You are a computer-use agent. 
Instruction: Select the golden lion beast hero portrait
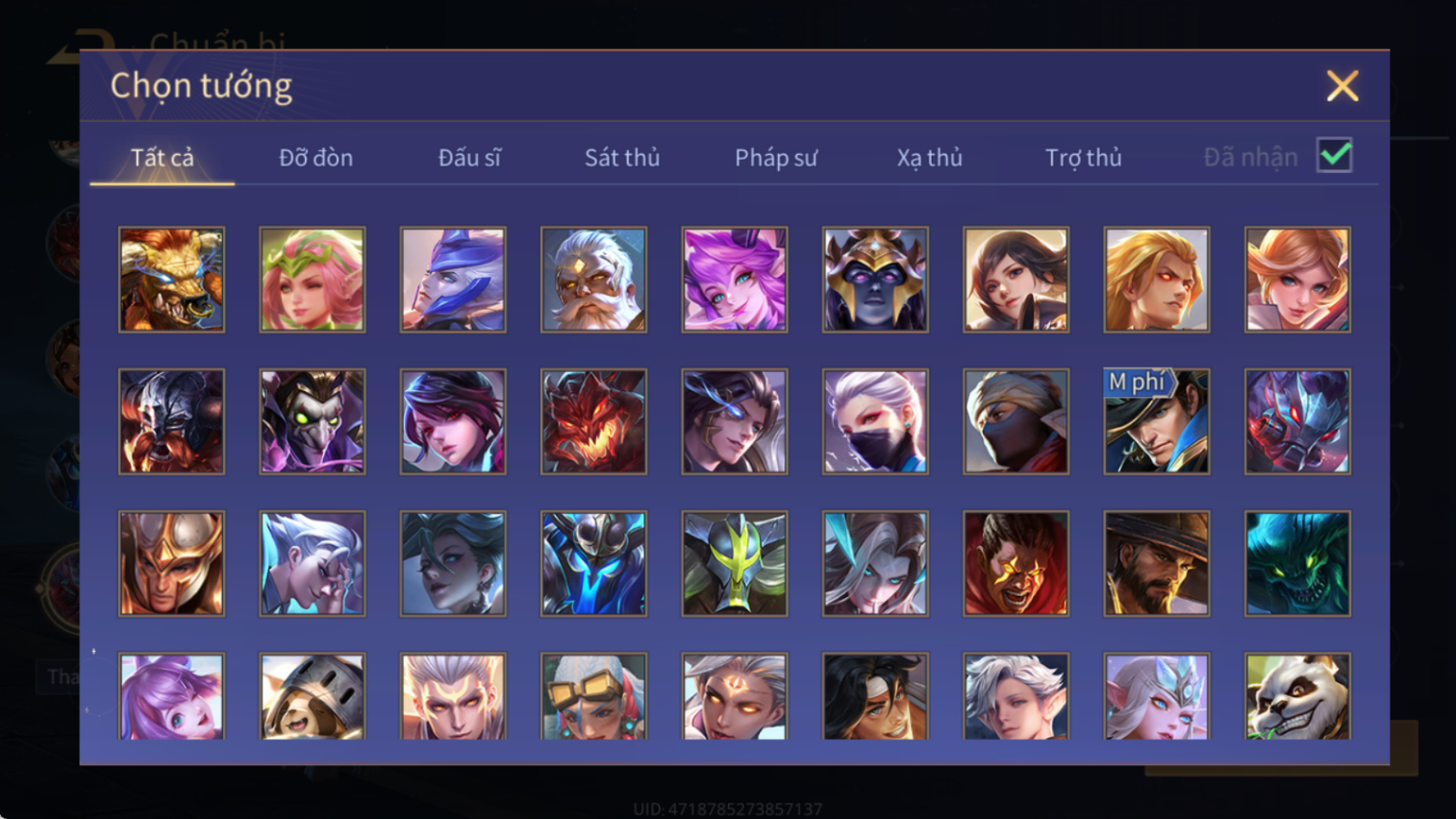click(x=171, y=280)
